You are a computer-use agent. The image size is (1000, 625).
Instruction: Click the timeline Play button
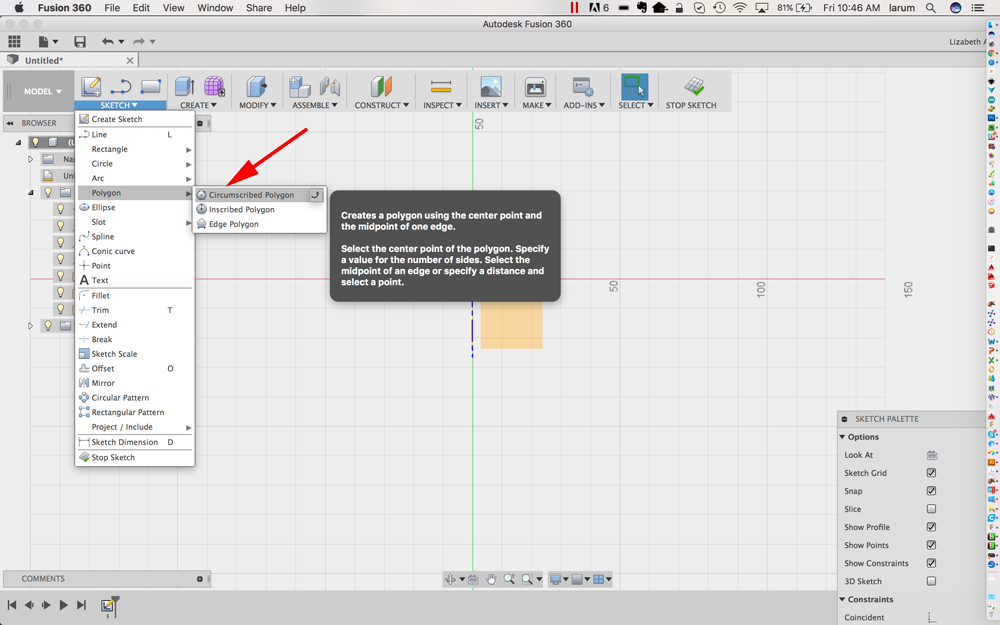[63, 605]
